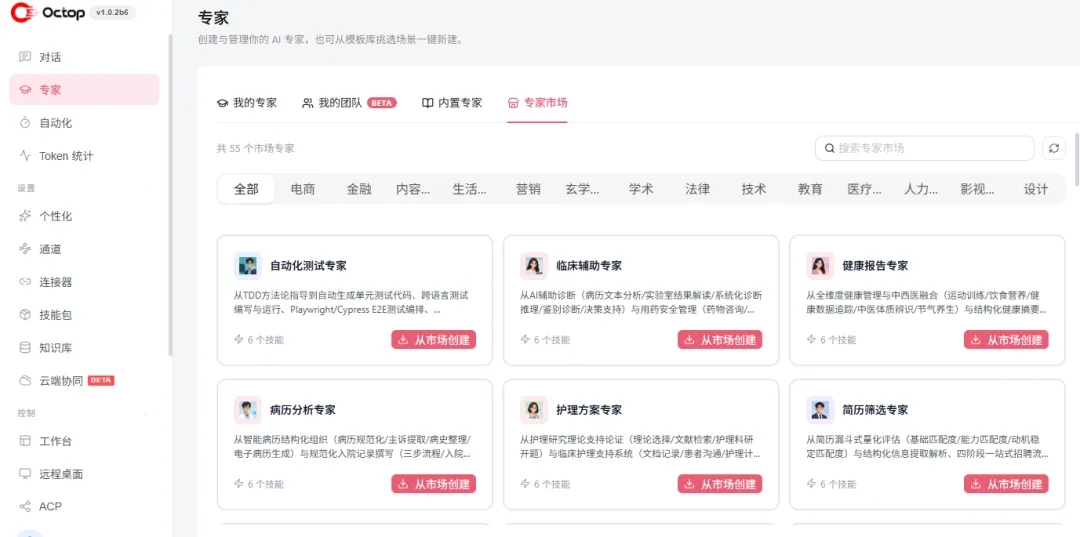Select the 玄学 category filter
Viewport: 1080px width, 537px height.
pyautogui.click(x=583, y=189)
